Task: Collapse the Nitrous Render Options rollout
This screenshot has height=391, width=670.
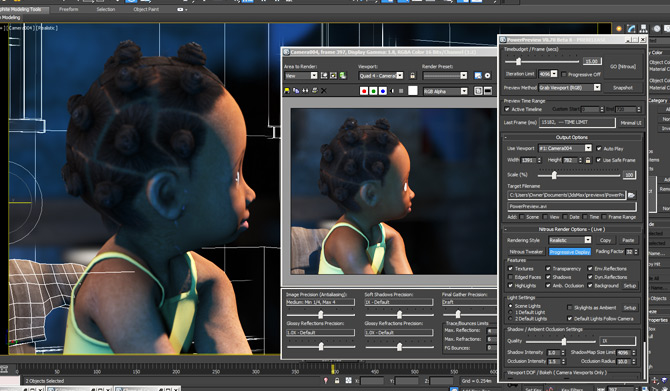Action: coord(572,229)
